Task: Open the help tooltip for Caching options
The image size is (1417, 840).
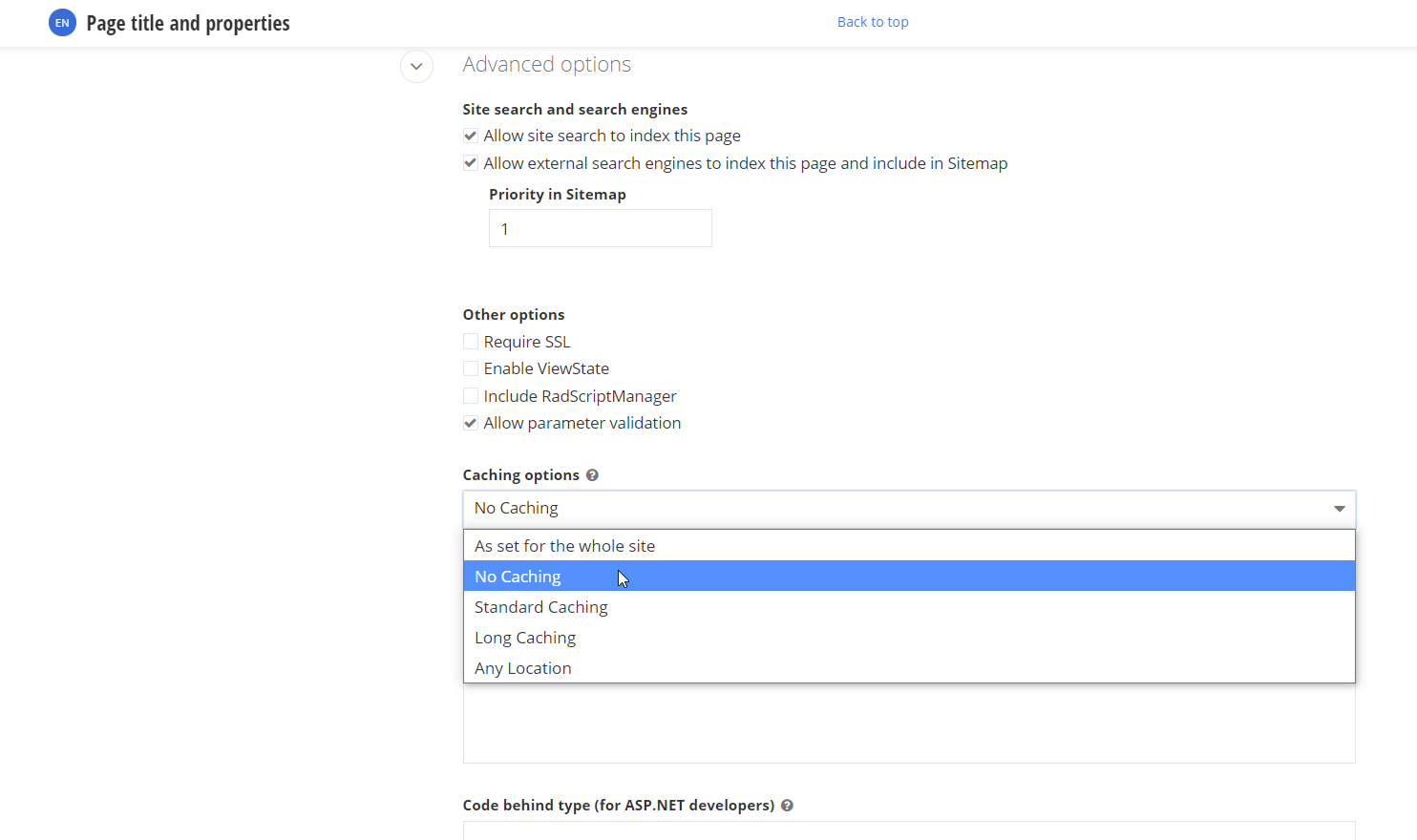Action: (592, 474)
